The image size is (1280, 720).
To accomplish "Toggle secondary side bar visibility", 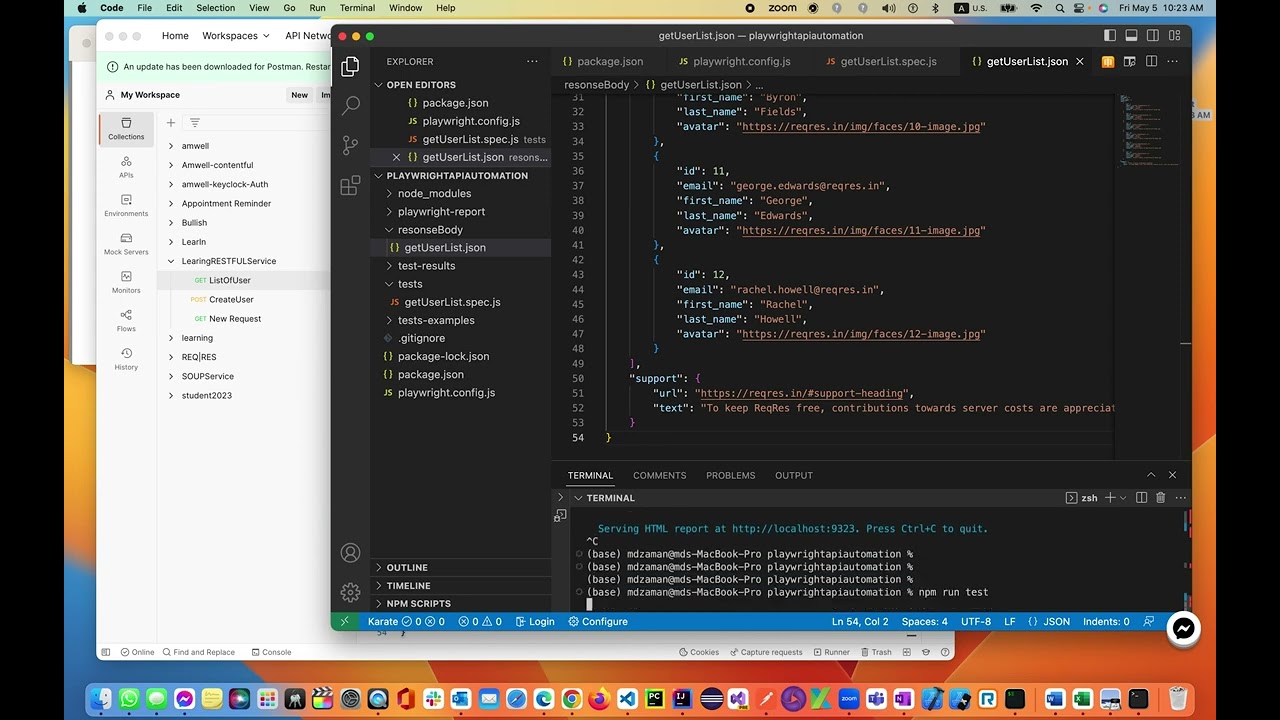I will (x=1152, y=35).
